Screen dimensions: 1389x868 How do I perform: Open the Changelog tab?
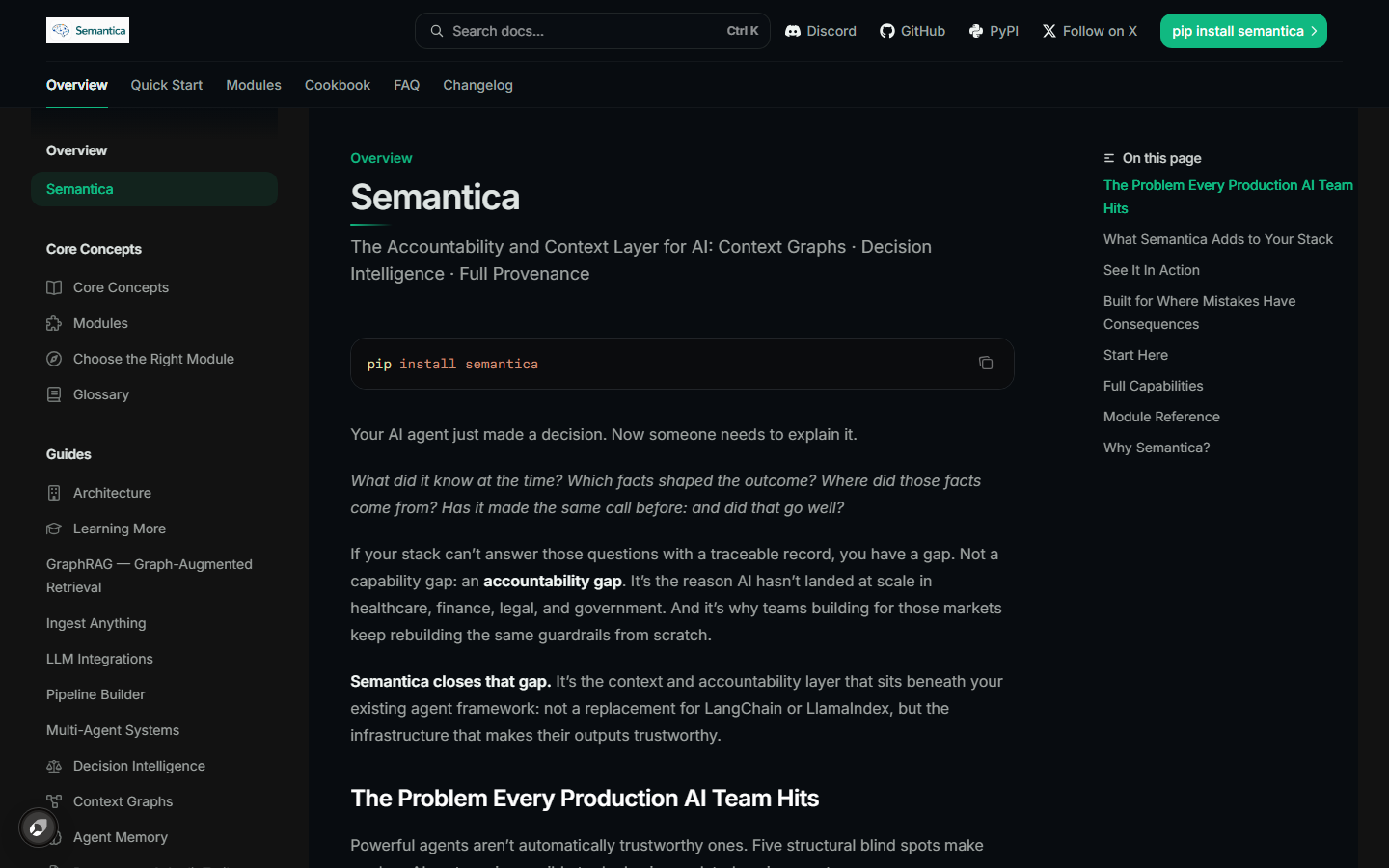[x=477, y=85]
